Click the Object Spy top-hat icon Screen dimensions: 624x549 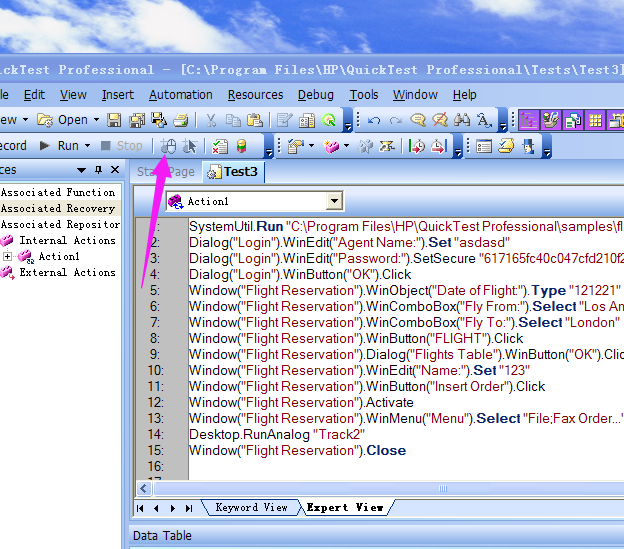point(528,146)
